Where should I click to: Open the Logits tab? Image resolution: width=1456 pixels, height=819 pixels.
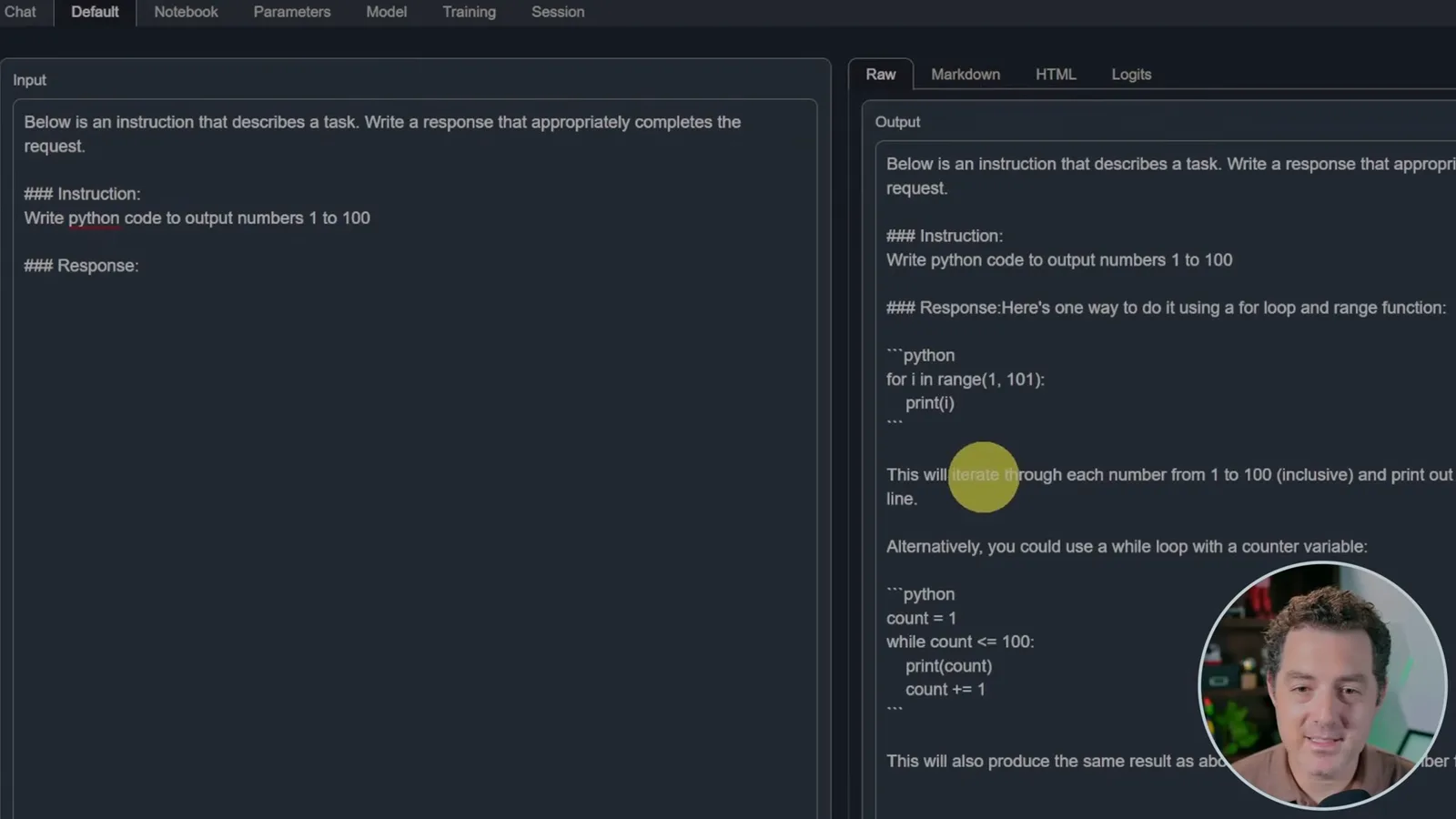pos(1131,75)
